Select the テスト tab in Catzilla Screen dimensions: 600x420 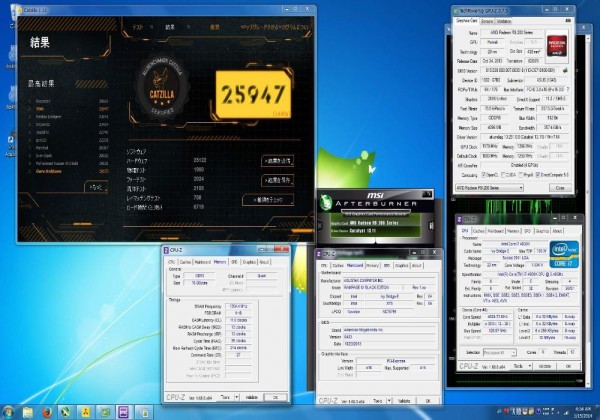(x=138, y=27)
